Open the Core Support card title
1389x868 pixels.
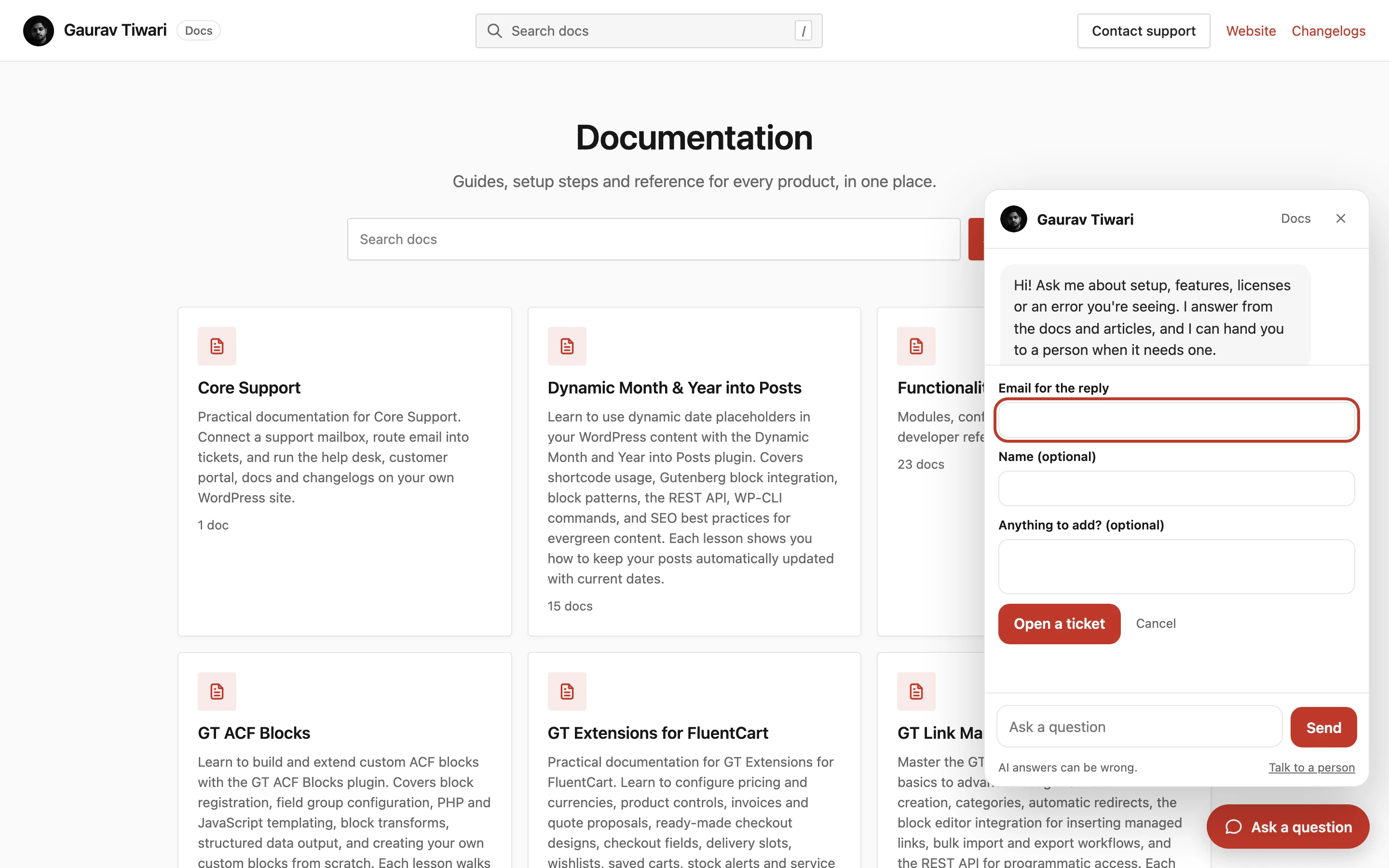click(249, 388)
